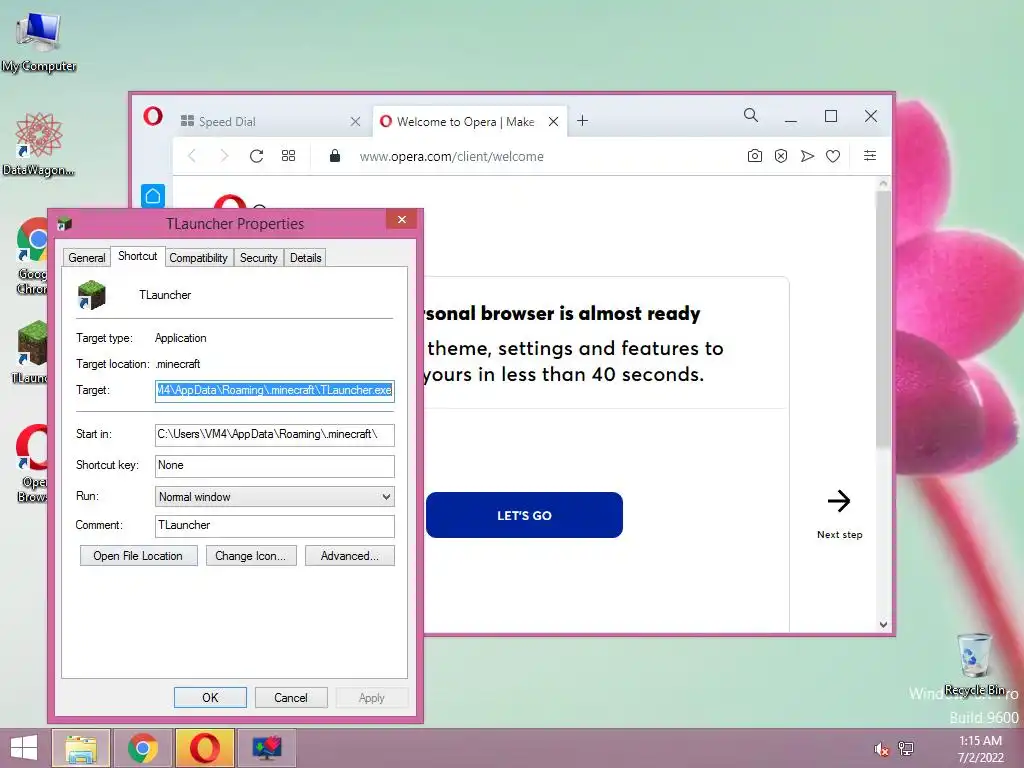Click the Next step arrow
Screen dimensions: 1024x768
[839, 501]
